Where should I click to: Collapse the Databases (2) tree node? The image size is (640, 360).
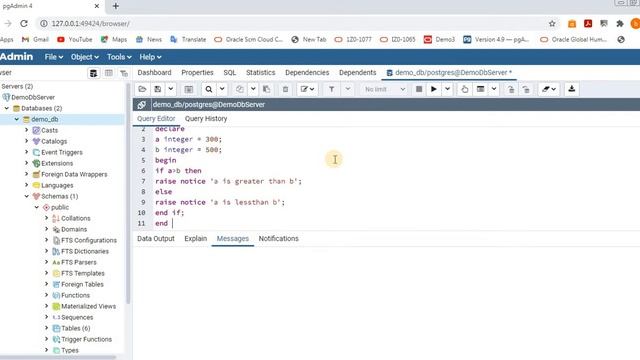coord(7,108)
